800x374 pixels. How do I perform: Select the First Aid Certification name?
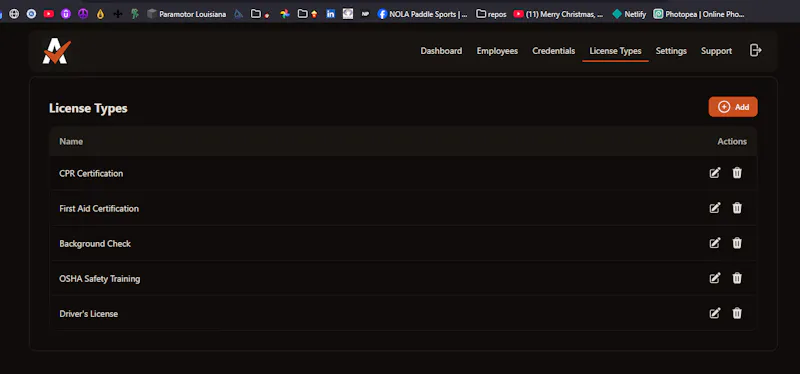coord(99,208)
